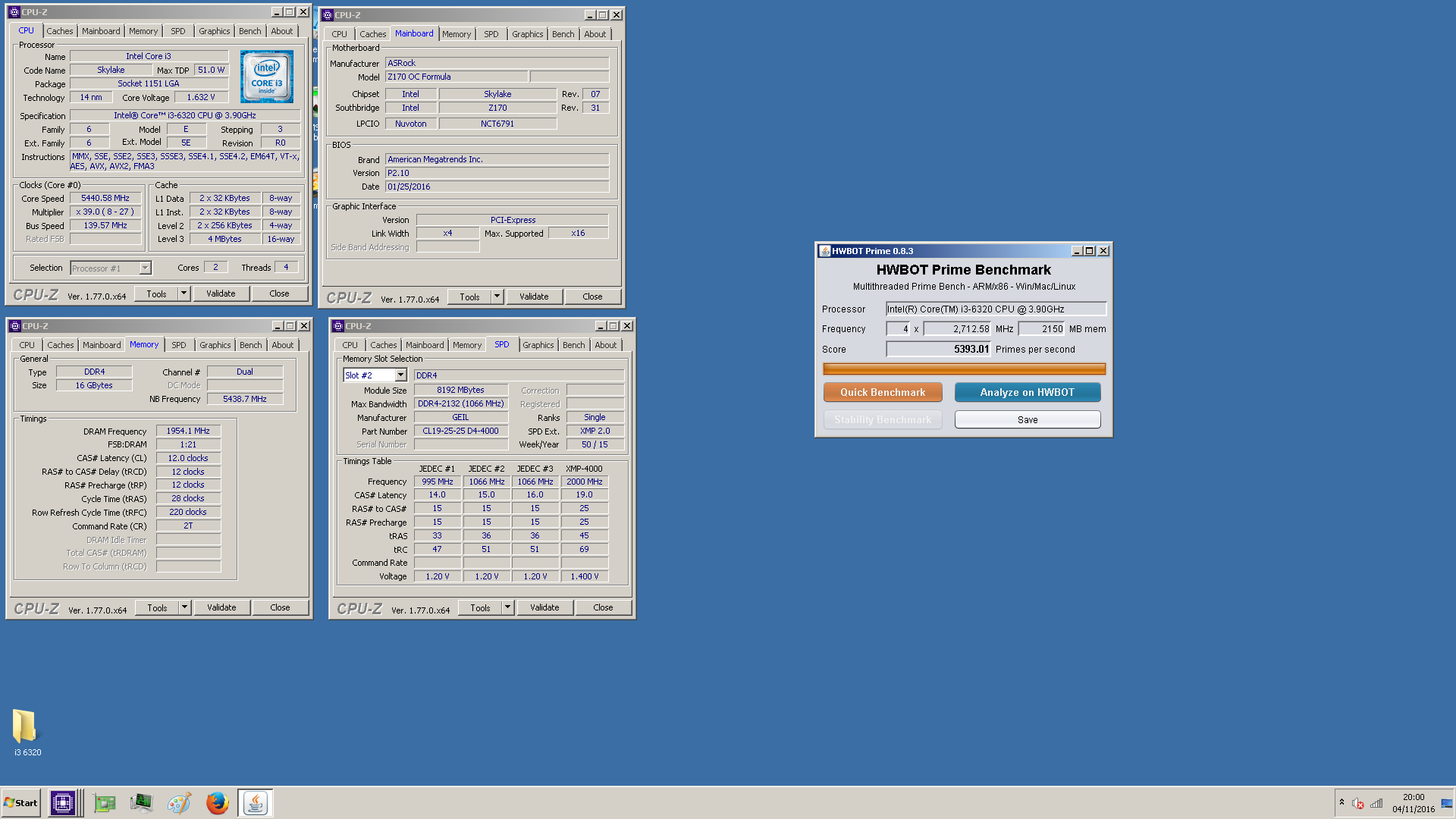Expand the Processor #1 selection dropdown
1456x819 pixels.
[x=145, y=268]
